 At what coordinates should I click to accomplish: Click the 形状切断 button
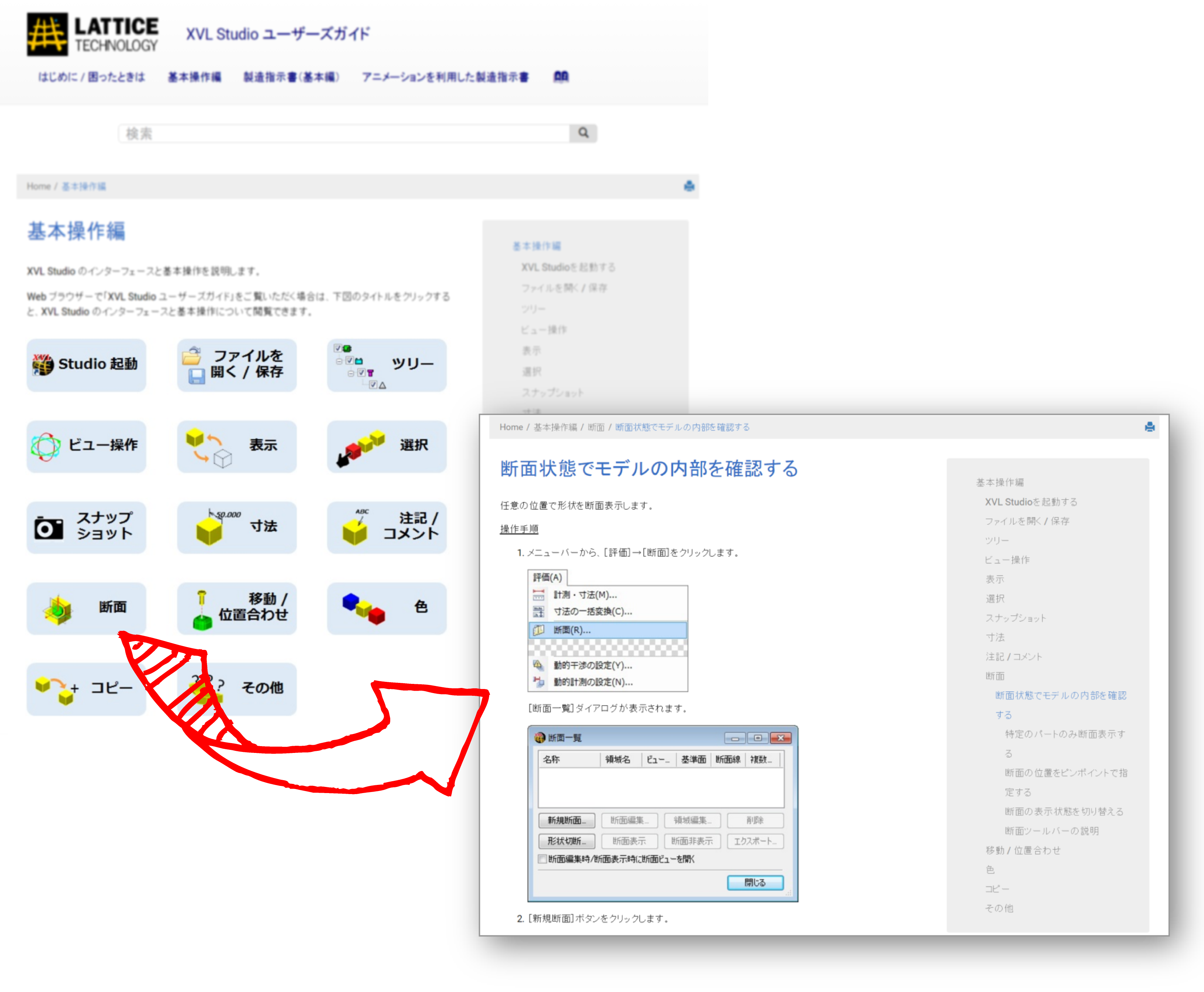[x=567, y=841]
